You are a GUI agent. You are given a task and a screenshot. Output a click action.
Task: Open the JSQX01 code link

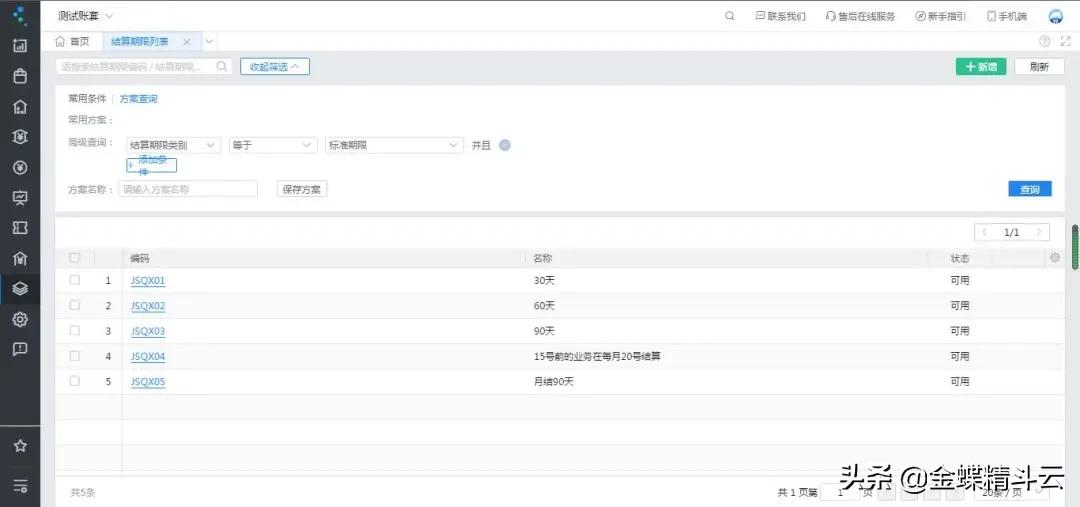pyautogui.click(x=148, y=280)
